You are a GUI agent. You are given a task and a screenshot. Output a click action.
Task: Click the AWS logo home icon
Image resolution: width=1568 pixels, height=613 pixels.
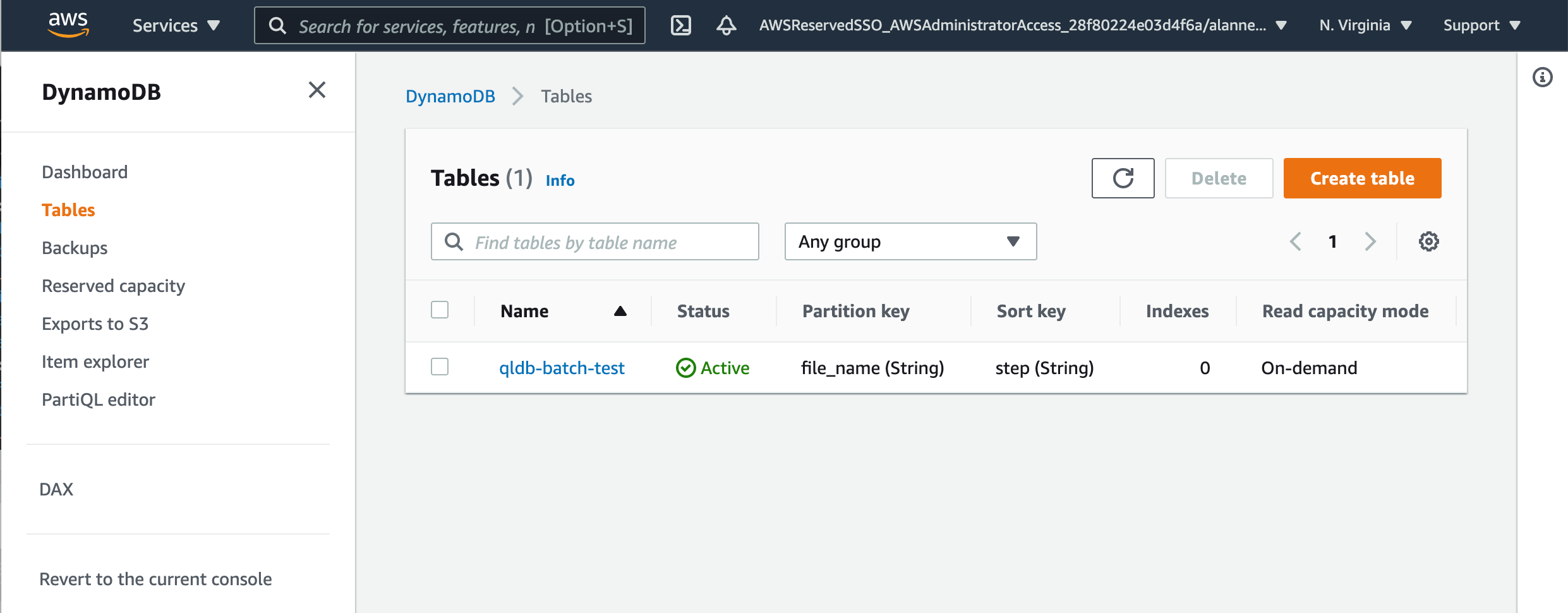(68, 25)
